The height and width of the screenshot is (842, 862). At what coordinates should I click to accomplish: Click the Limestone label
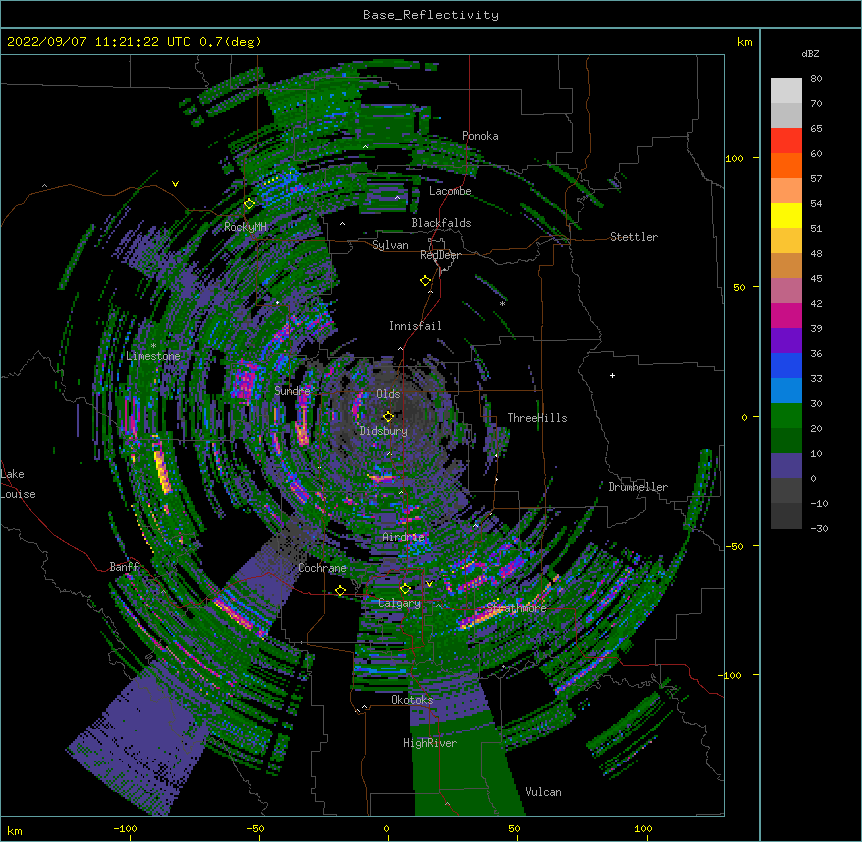click(x=153, y=356)
